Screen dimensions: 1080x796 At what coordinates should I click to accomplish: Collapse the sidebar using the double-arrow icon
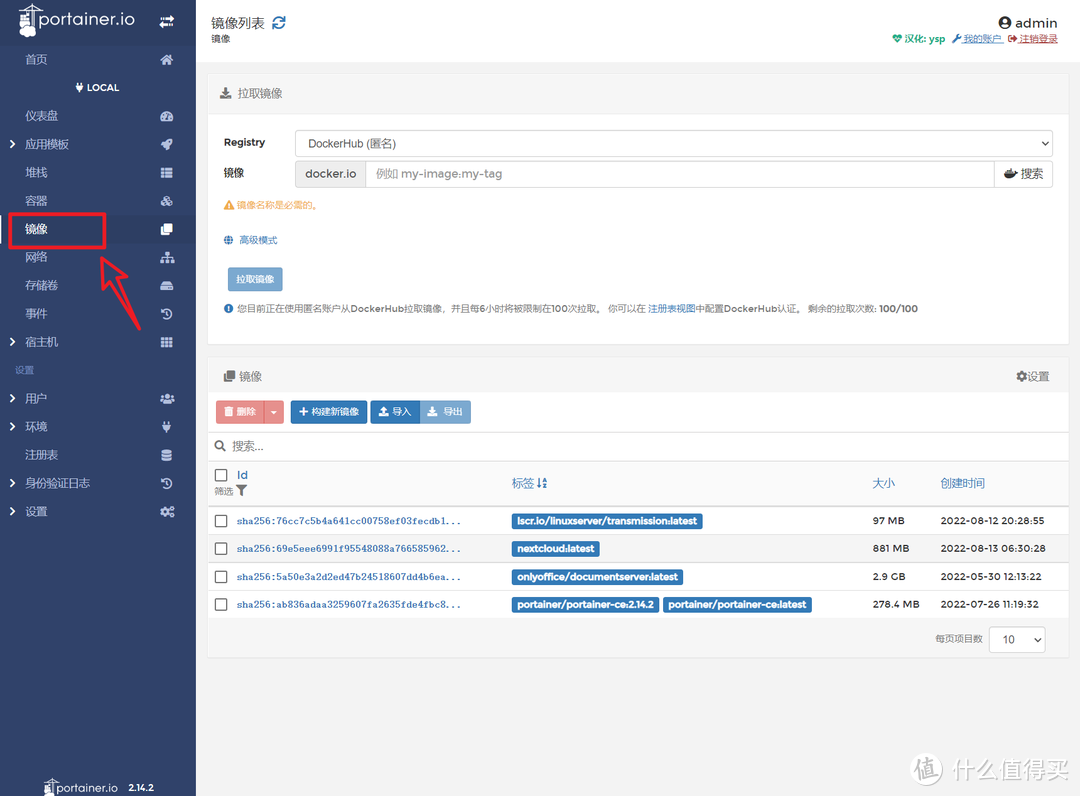click(x=167, y=20)
